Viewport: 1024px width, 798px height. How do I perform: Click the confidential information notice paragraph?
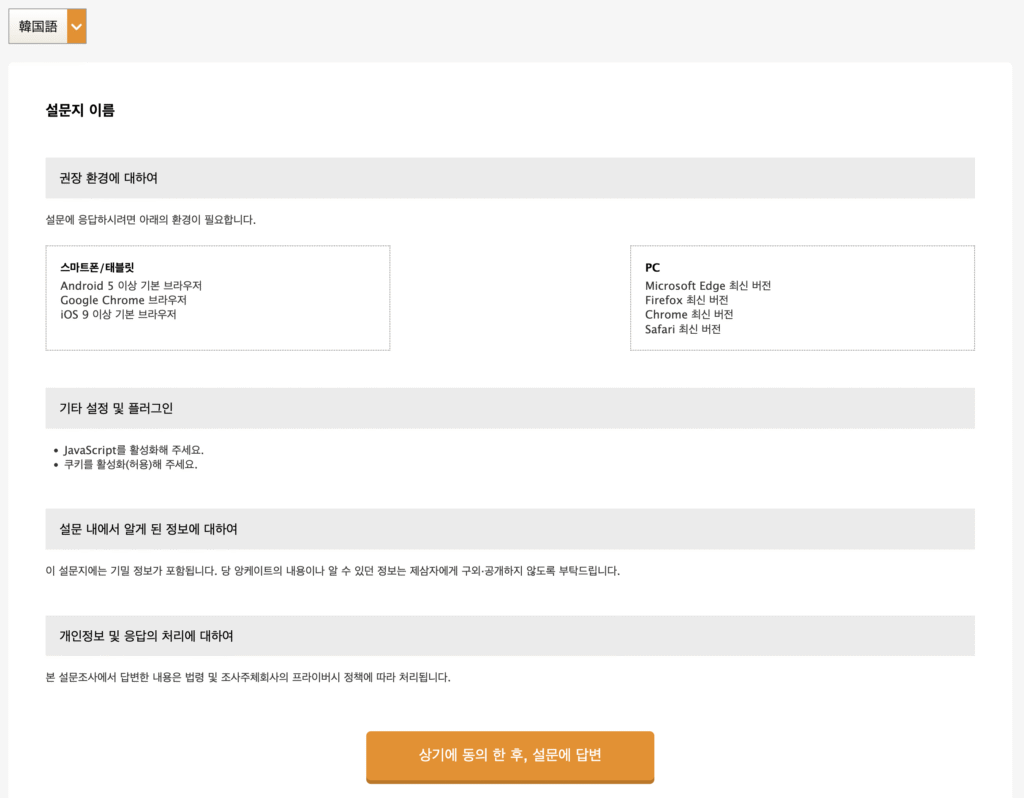coord(333,571)
